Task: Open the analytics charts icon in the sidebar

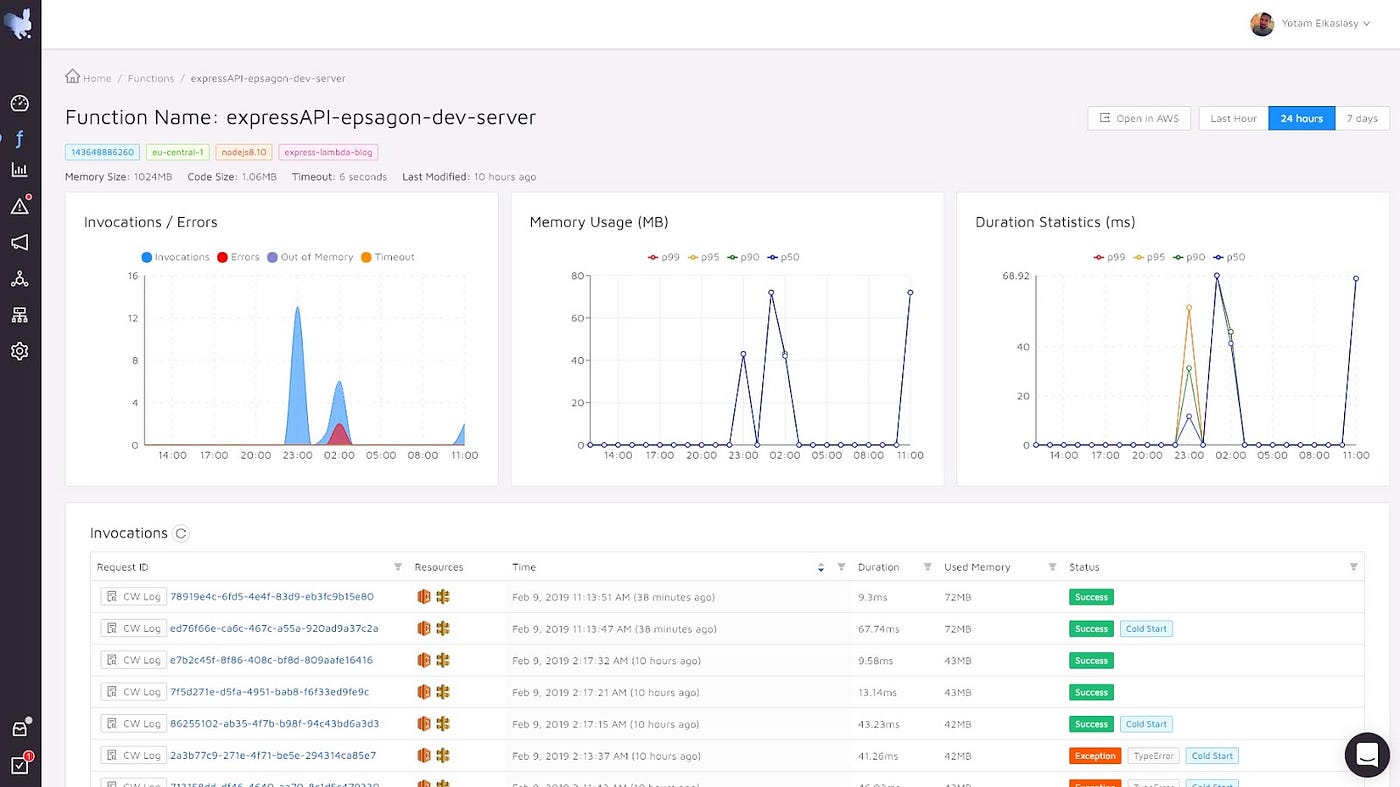Action: coord(20,171)
